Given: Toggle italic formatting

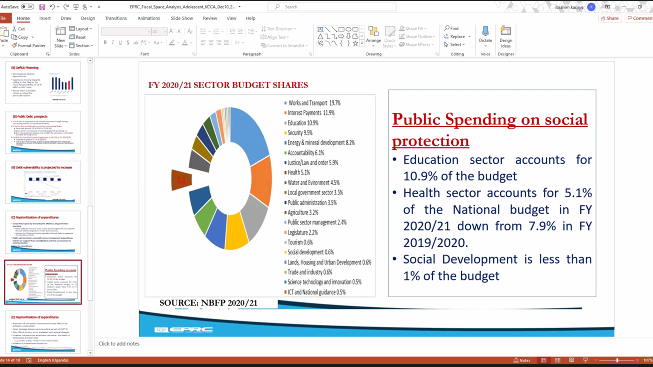Looking at the screenshot, I should coord(113,42).
